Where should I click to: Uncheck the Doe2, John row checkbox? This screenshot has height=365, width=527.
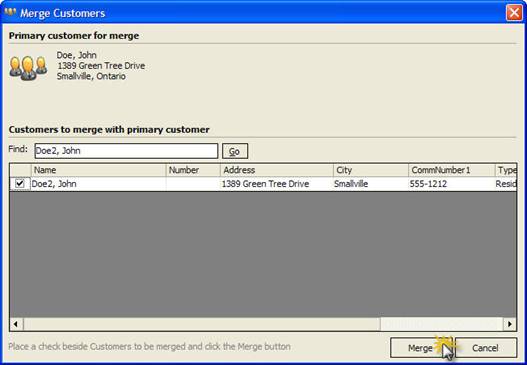(x=20, y=184)
